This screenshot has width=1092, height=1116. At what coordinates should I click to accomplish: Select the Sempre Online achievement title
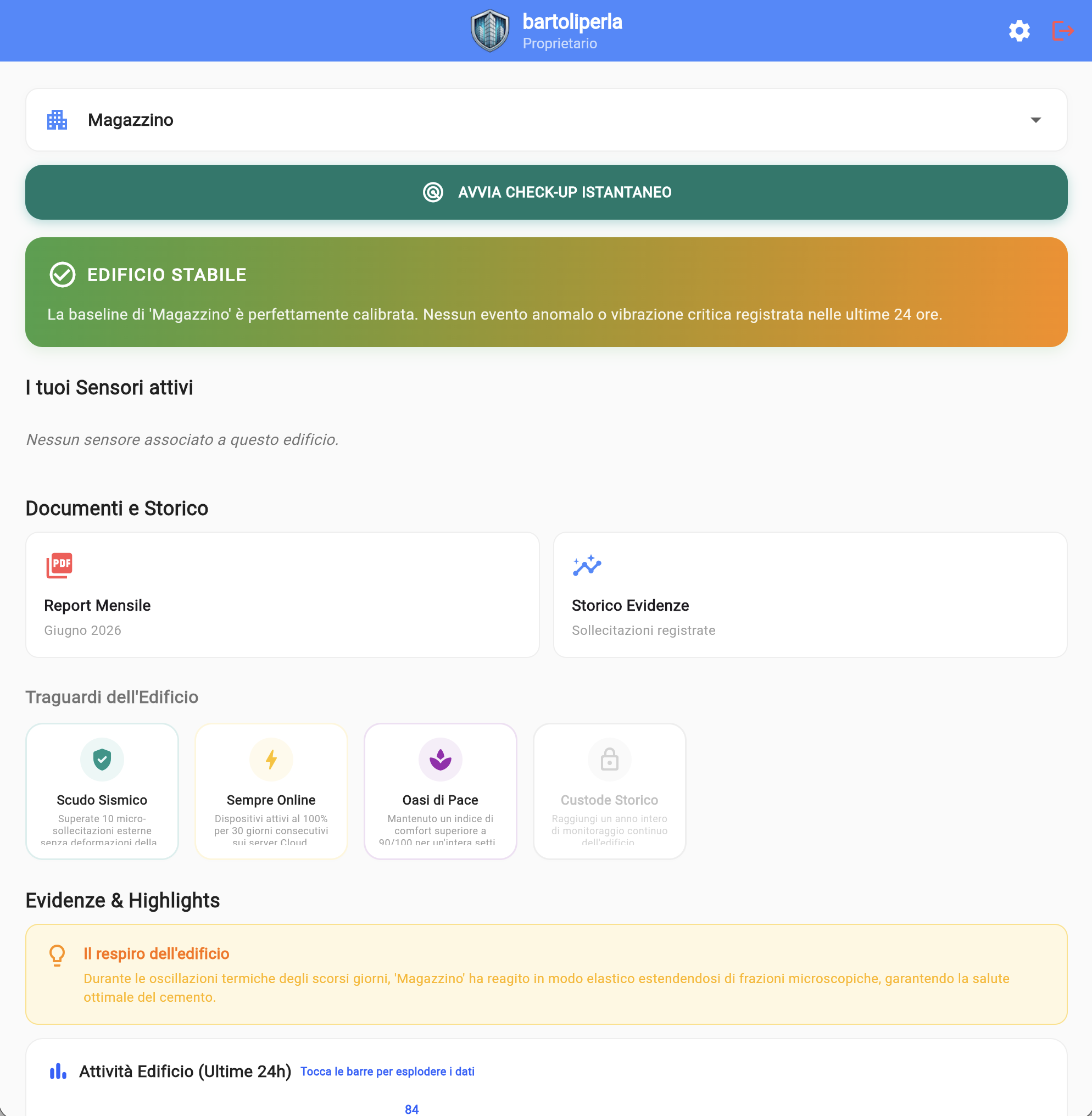[x=271, y=800]
